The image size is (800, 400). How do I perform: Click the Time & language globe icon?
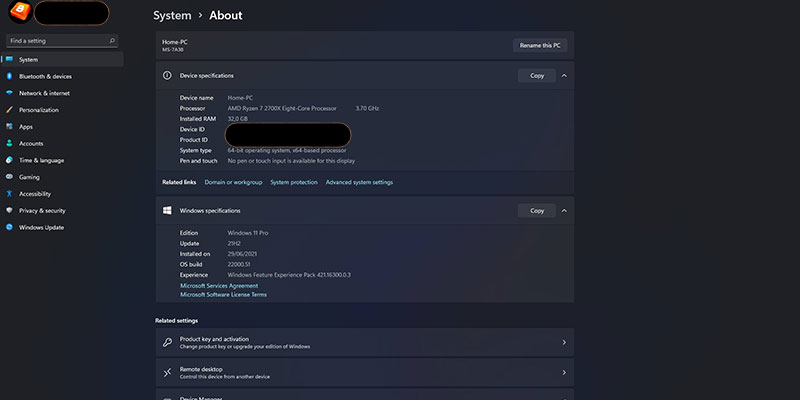[9, 160]
